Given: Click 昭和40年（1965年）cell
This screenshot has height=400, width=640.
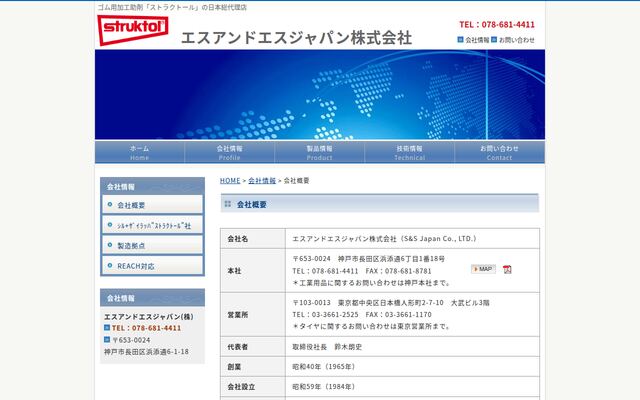Looking at the screenshot, I should pyautogui.click(x=412, y=367).
